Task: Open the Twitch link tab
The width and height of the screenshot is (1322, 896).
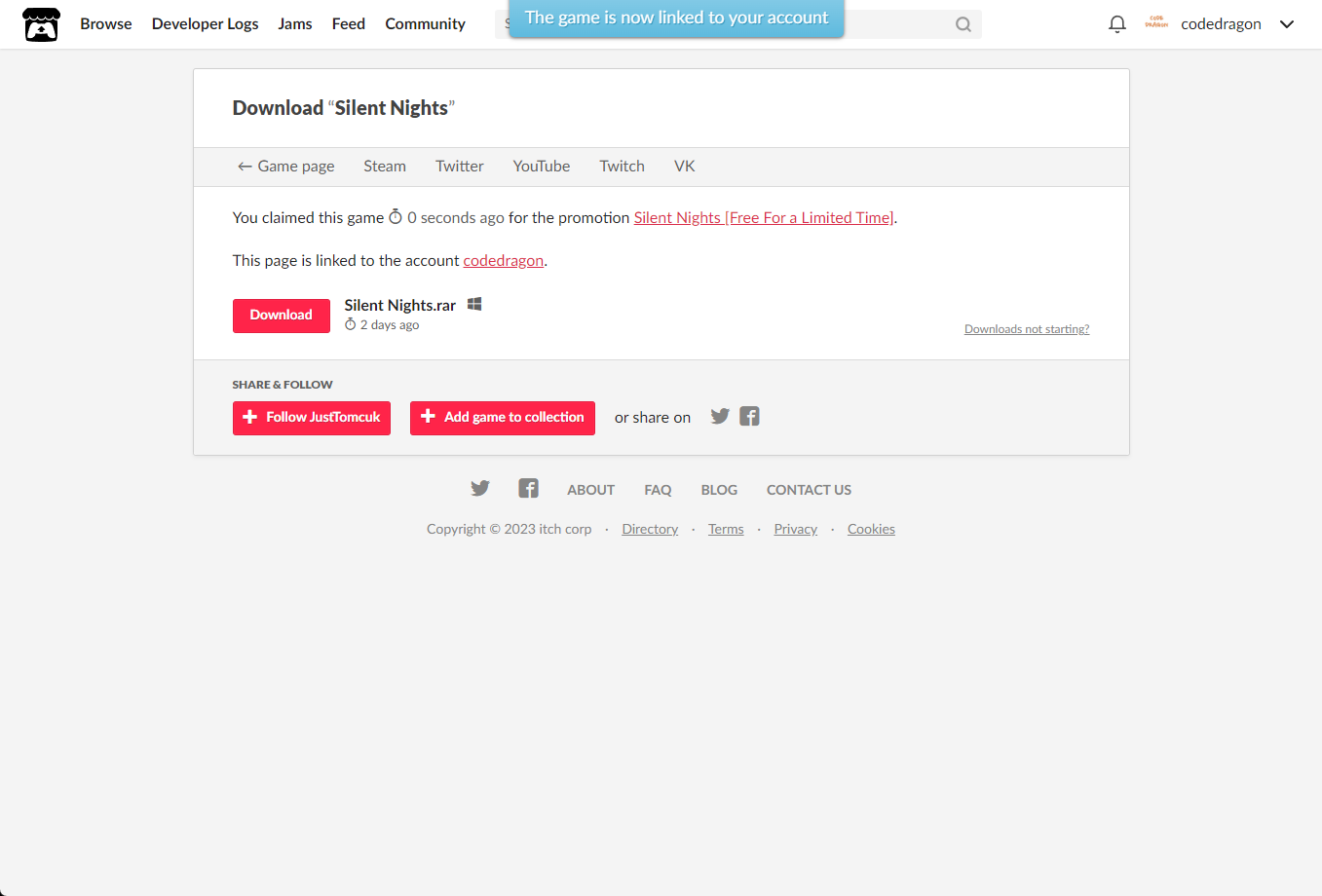Action: point(623,167)
